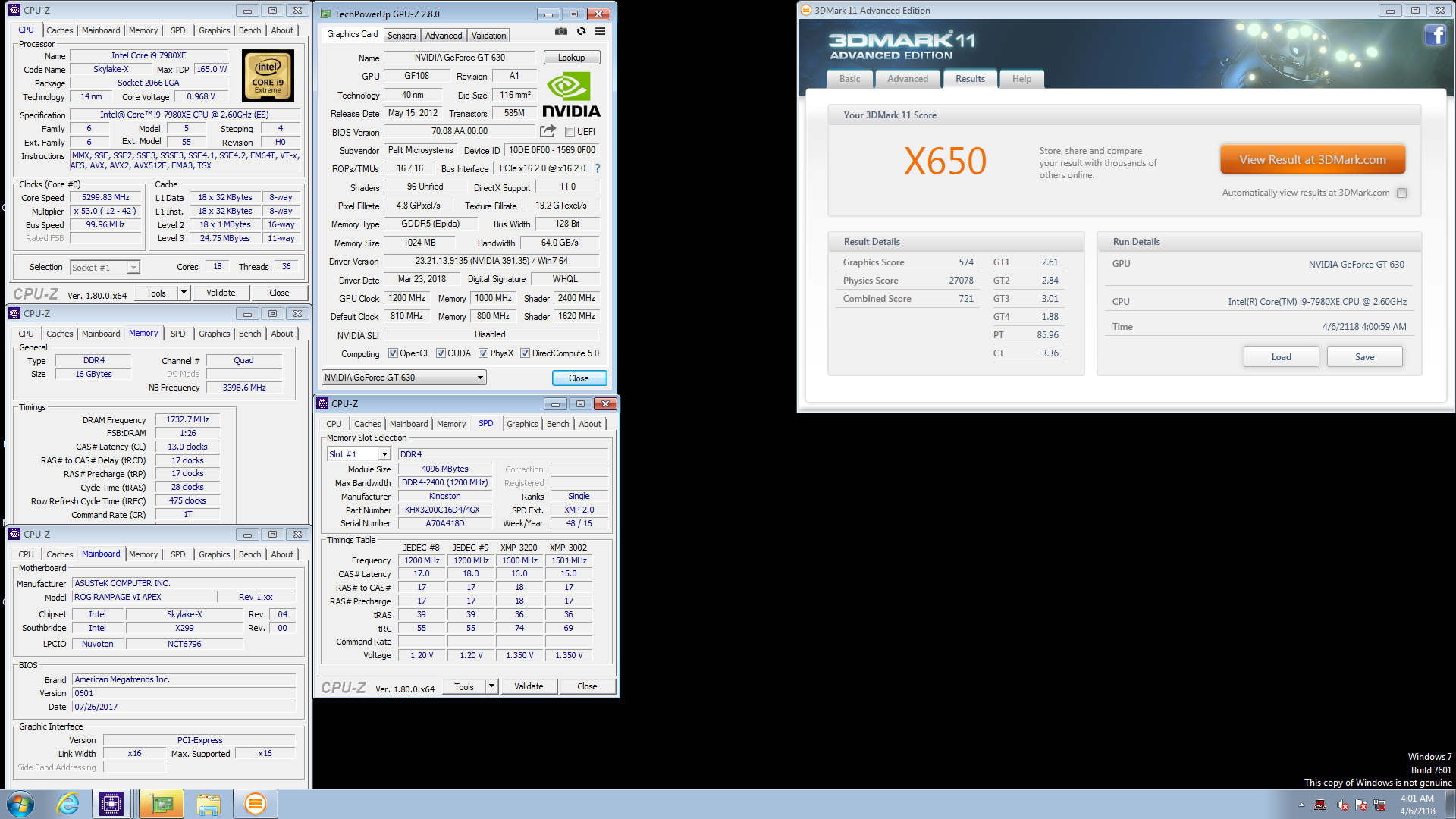Click the disconnected network tray icon
The width and height of the screenshot is (1456, 819).
(1379, 805)
